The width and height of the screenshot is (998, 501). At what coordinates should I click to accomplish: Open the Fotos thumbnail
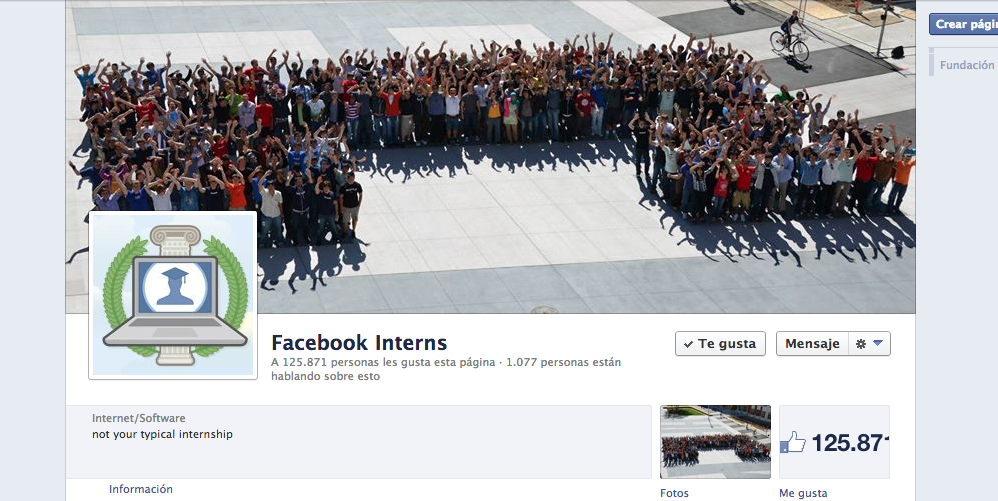click(x=715, y=442)
